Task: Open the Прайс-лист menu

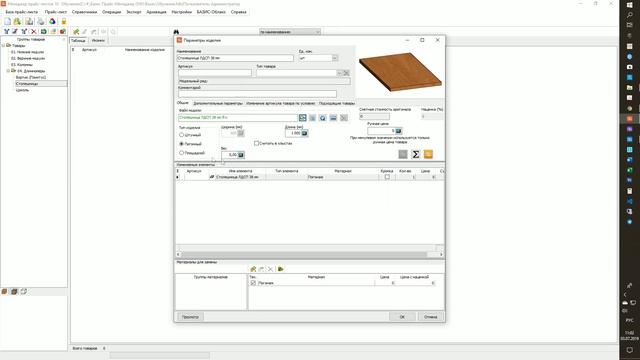Action: (x=56, y=12)
